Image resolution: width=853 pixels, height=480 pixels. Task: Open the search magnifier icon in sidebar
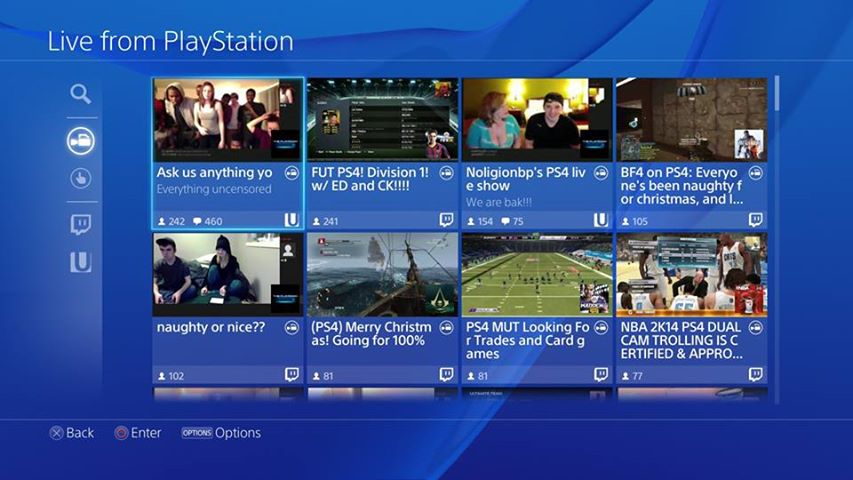(81, 94)
